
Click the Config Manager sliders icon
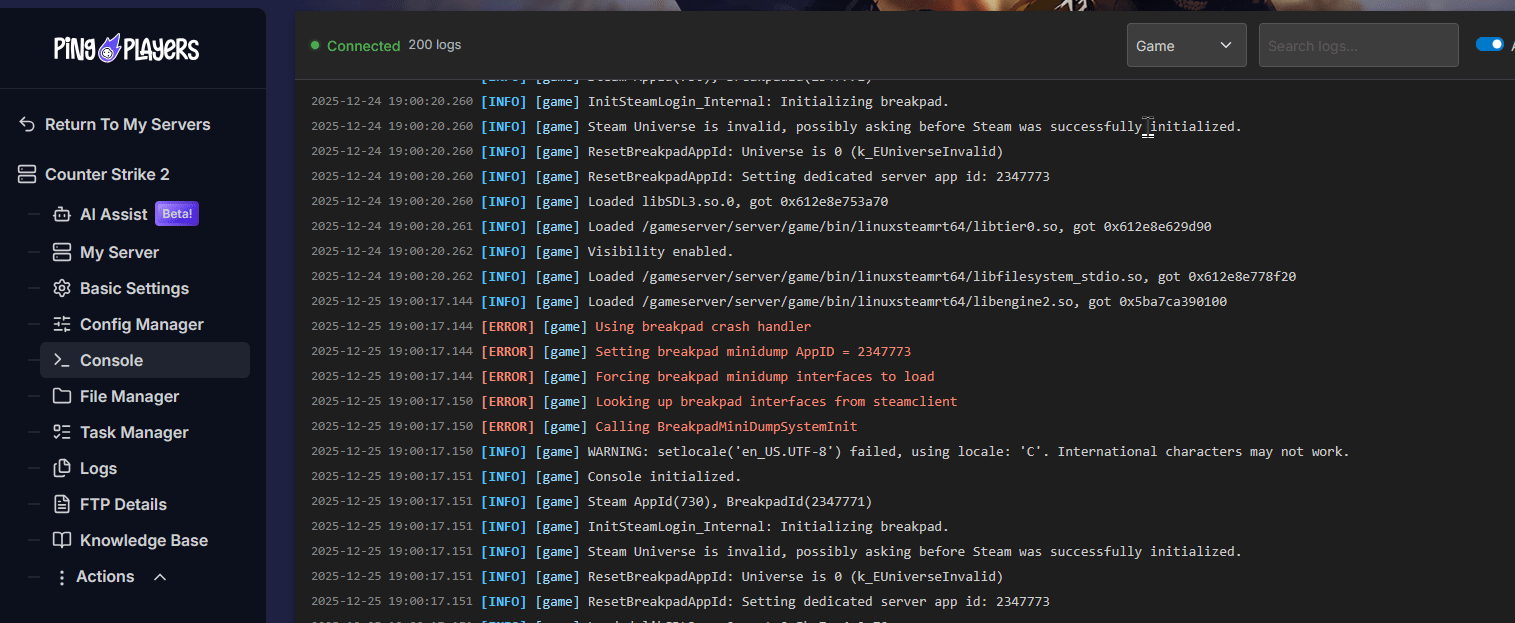[x=62, y=324]
